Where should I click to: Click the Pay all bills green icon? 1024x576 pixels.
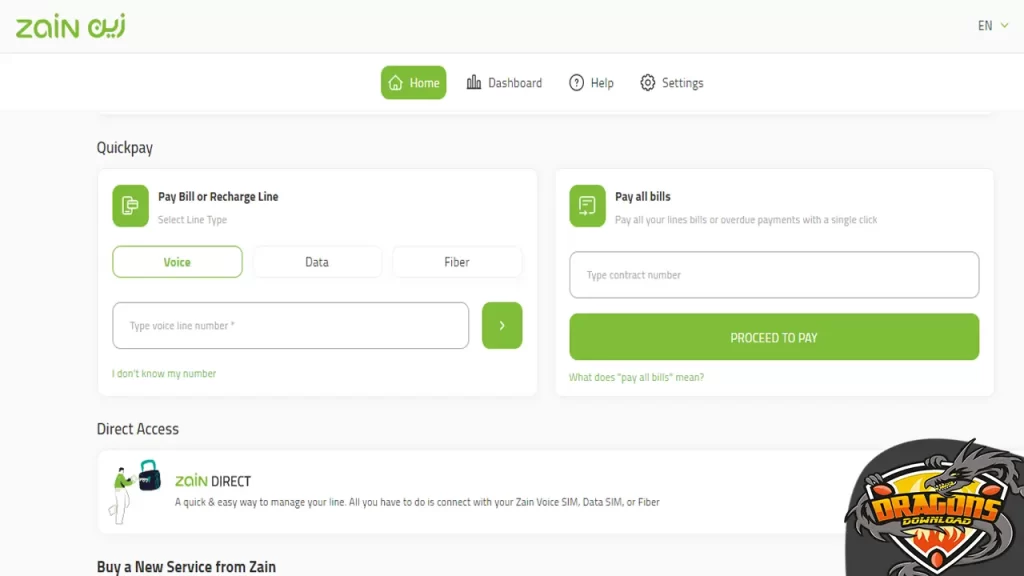[587, 205]
